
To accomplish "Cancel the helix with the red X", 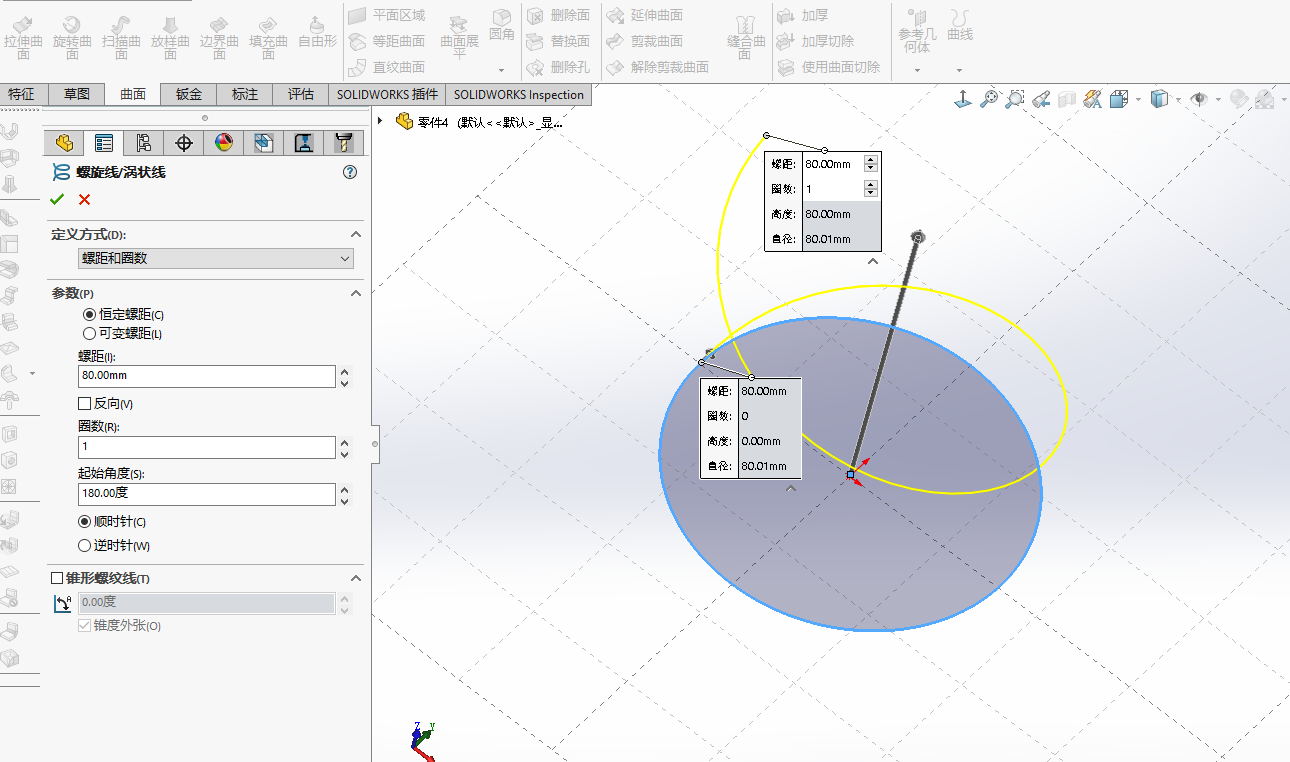I will (x=84, y=199).
